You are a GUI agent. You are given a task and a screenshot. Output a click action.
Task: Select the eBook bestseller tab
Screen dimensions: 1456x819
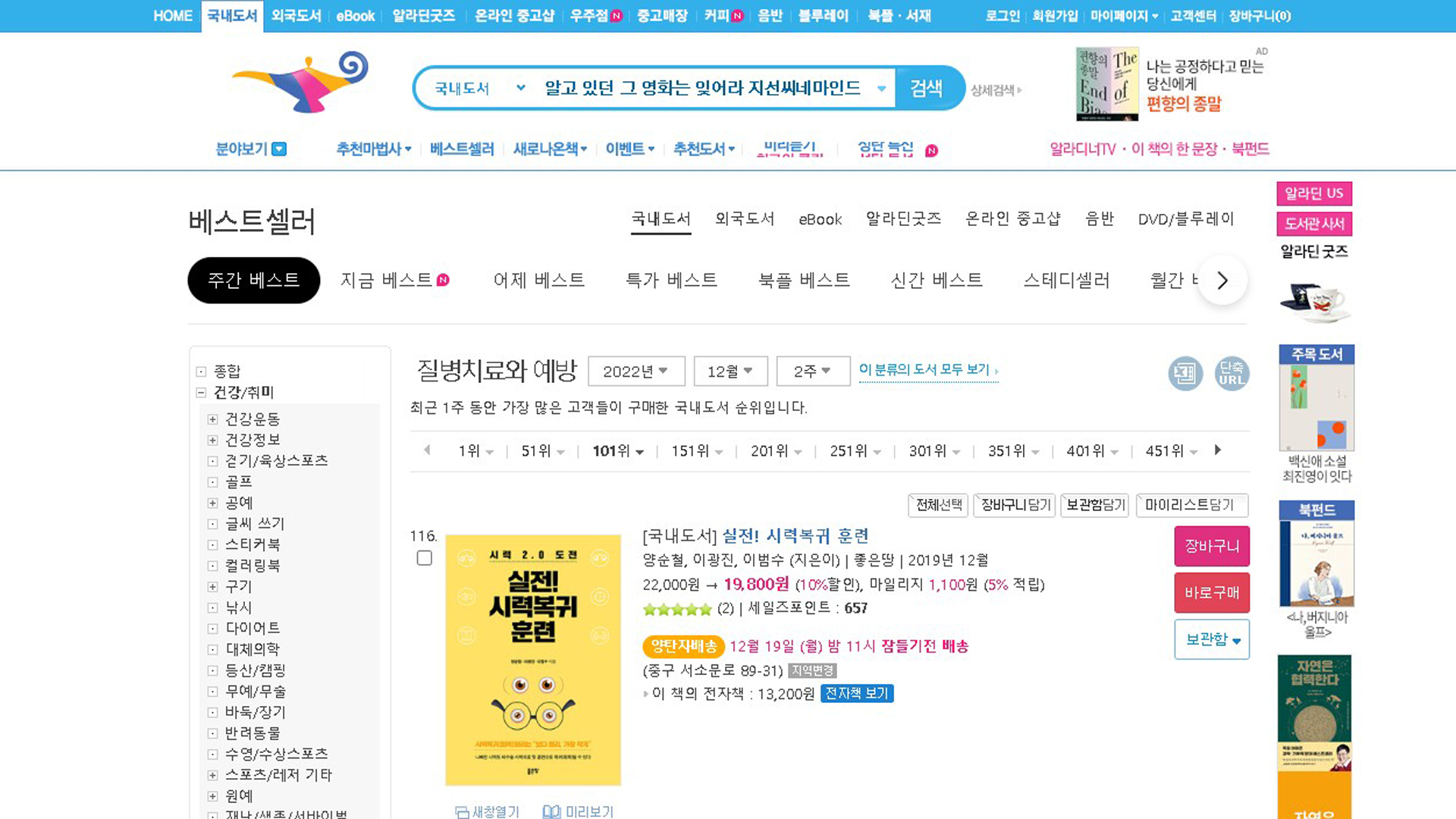820,219
